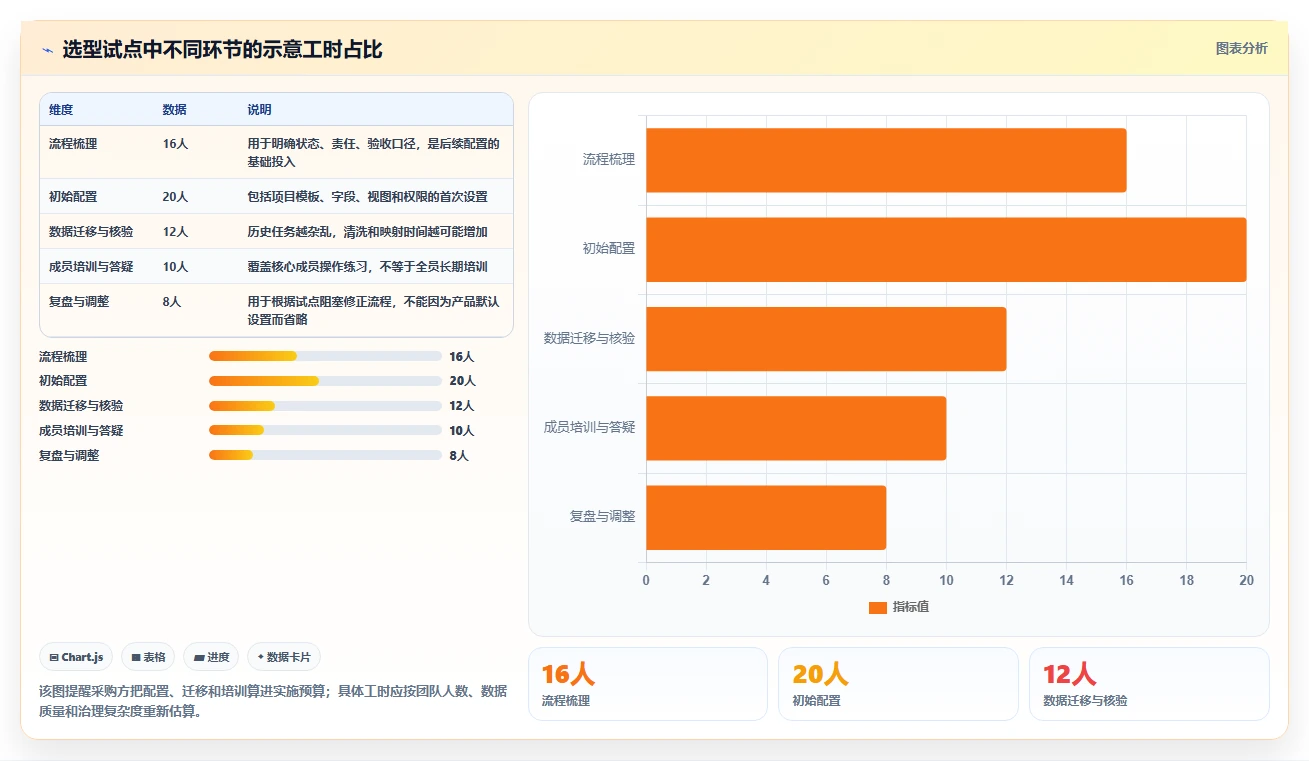Click the 成员培训与答疑 bar in chart
This screenshot has width=1309, height=761.
(x=796, y=428)
